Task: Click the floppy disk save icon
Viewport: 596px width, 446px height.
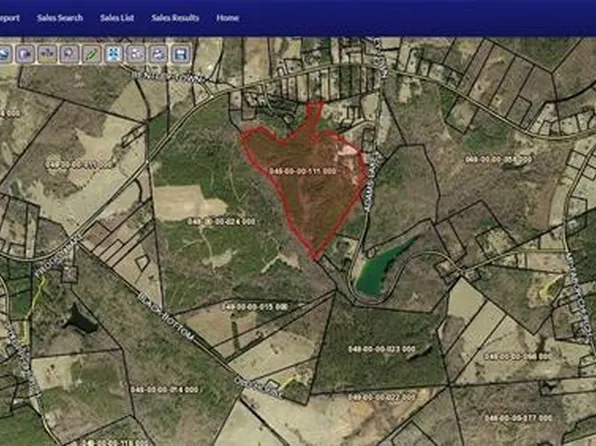Action: pos(180,54)
